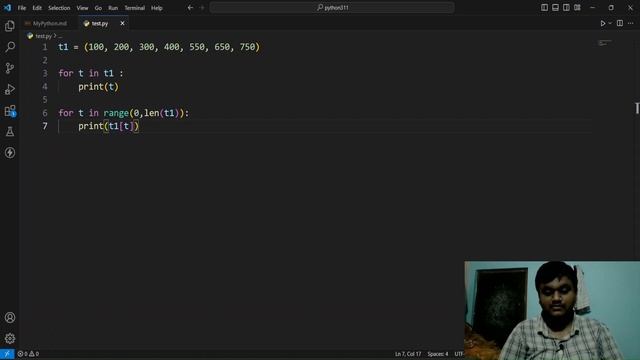The image size is (640, 360).
Task: Toggle the secondary side bar visibility
Action: pos(566,7)
